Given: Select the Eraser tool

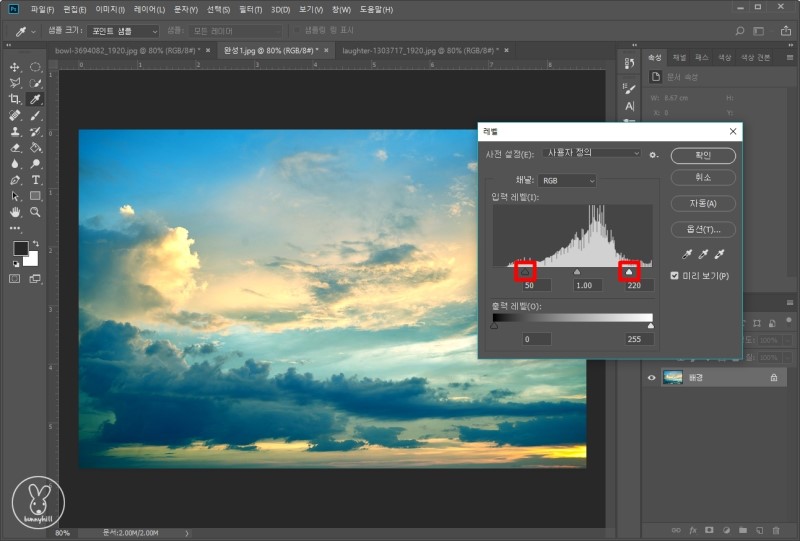Looking at the screenshot, I should (x=15, y=148).
